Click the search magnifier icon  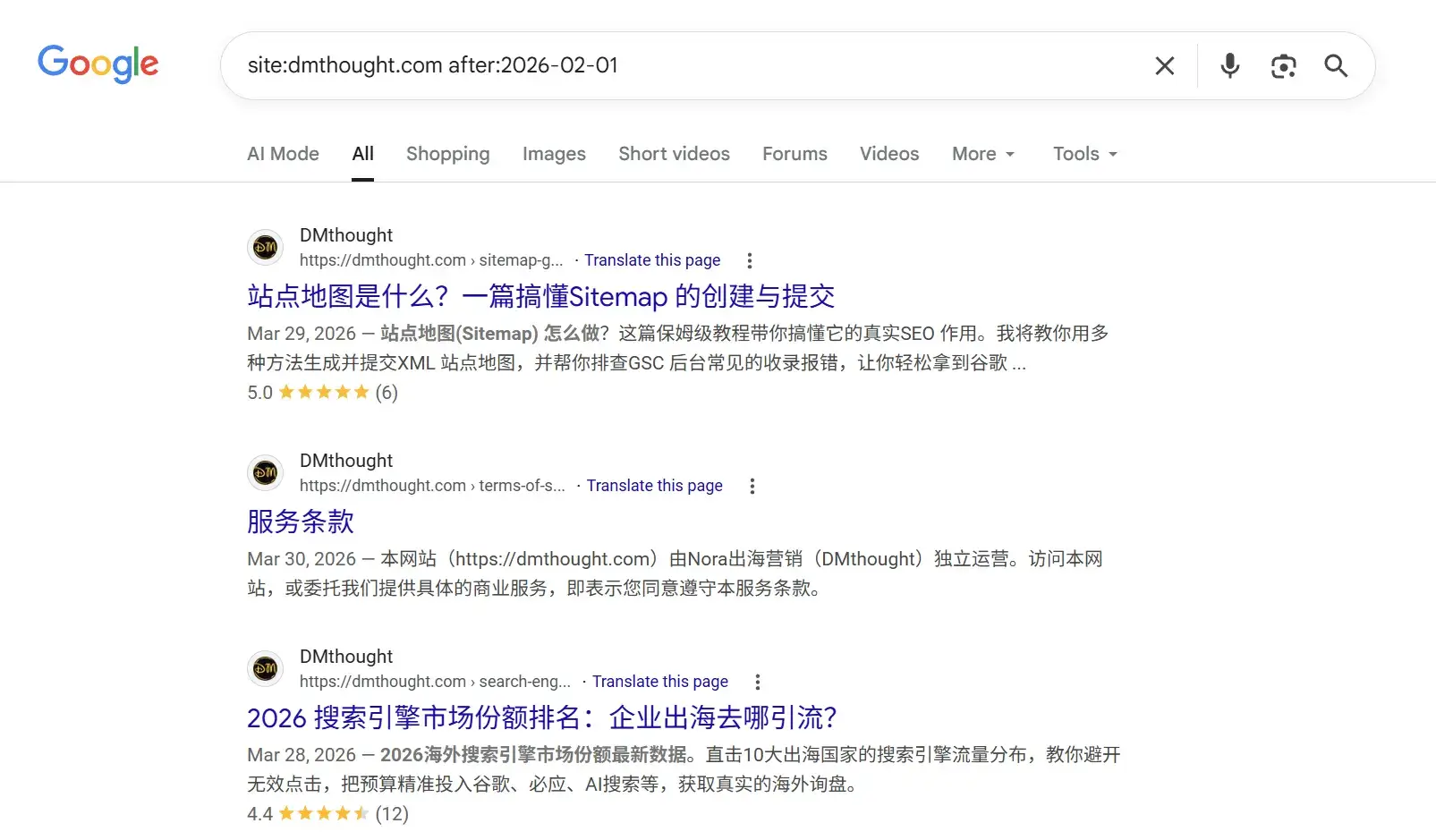1335,65
